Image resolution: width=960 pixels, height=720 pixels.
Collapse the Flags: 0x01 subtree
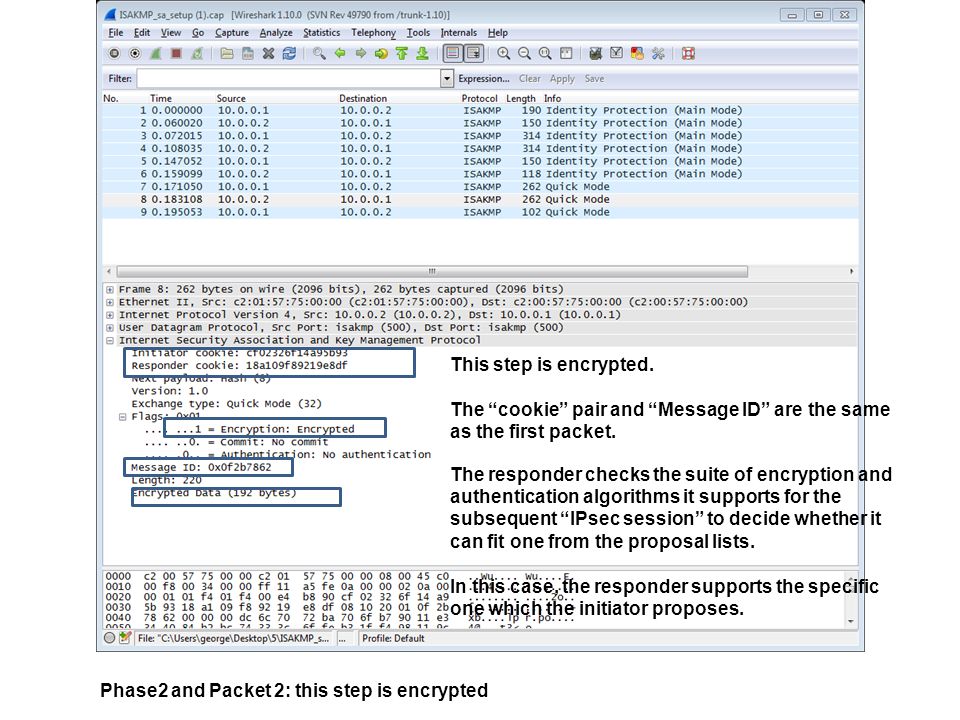122,417
